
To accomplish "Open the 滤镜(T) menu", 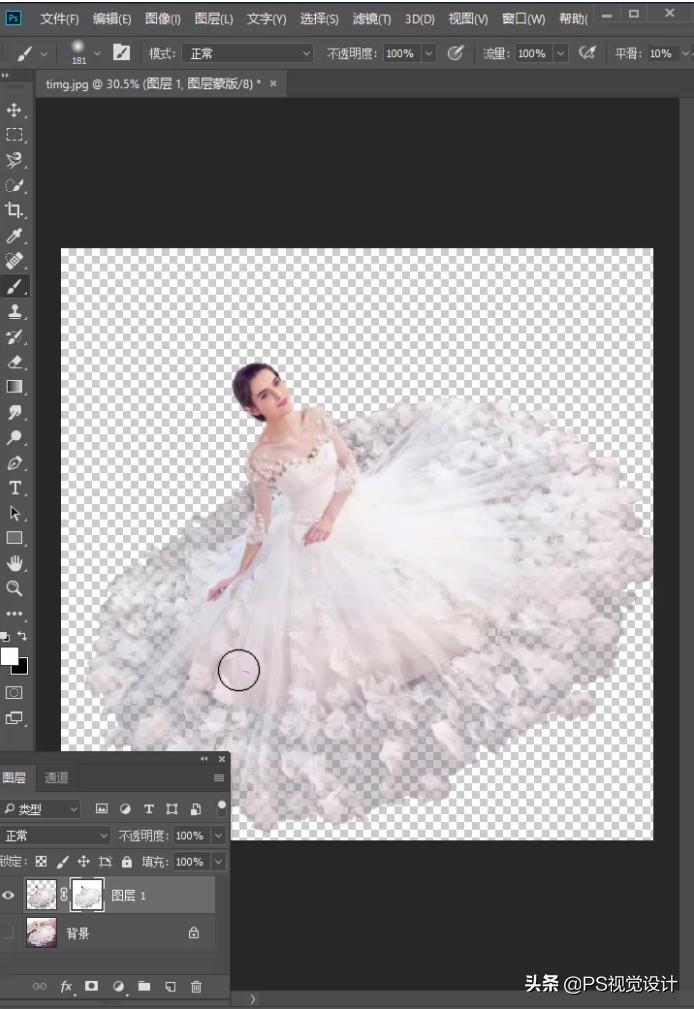I will [371, 19].
